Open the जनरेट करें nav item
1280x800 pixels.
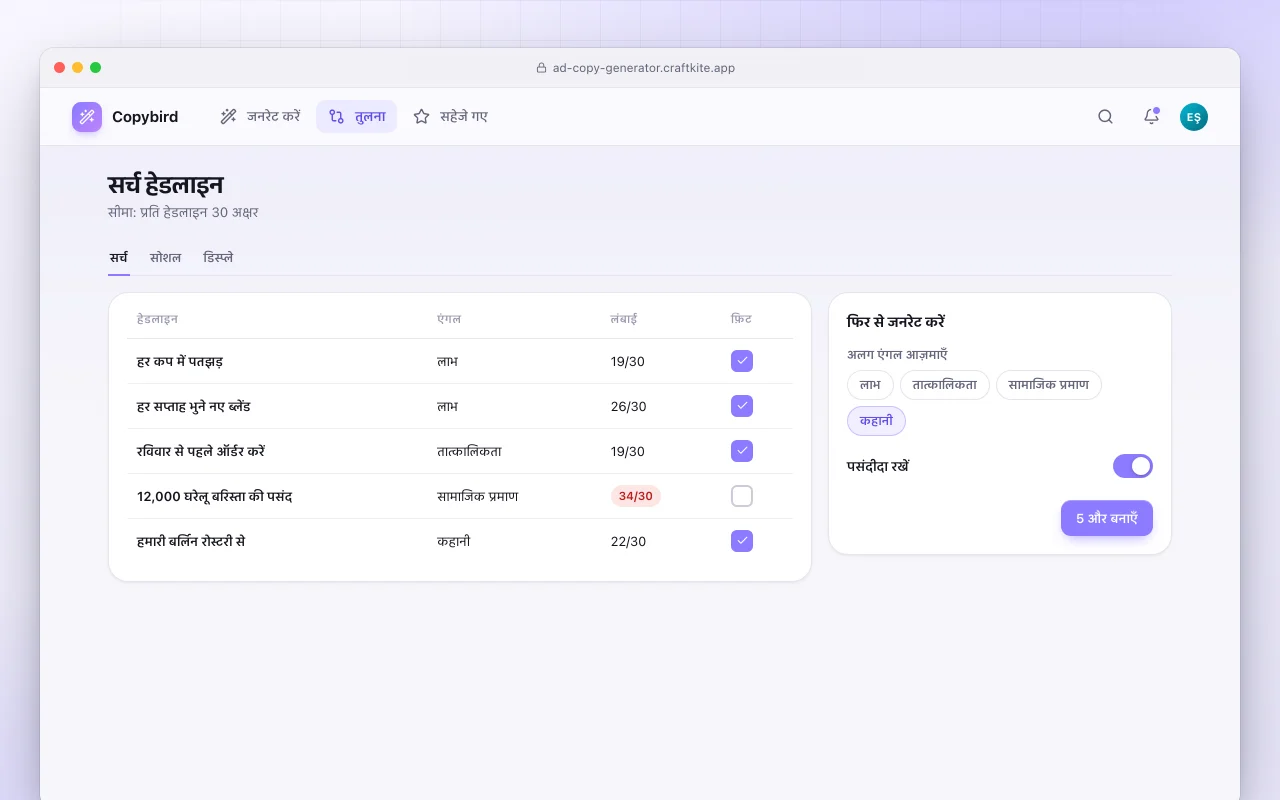click(x=260, y=117)
